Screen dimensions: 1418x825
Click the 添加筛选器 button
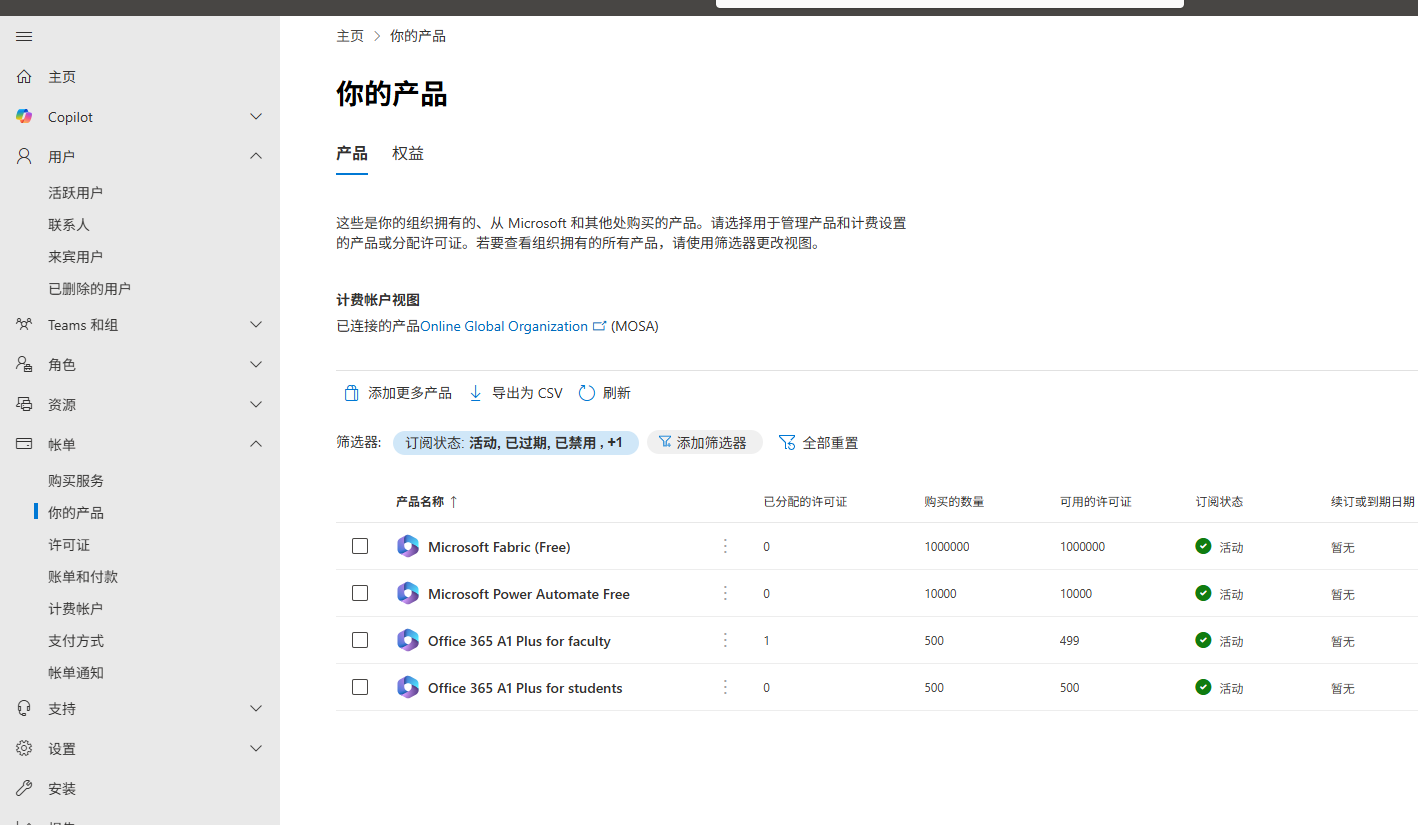(705, 443)
